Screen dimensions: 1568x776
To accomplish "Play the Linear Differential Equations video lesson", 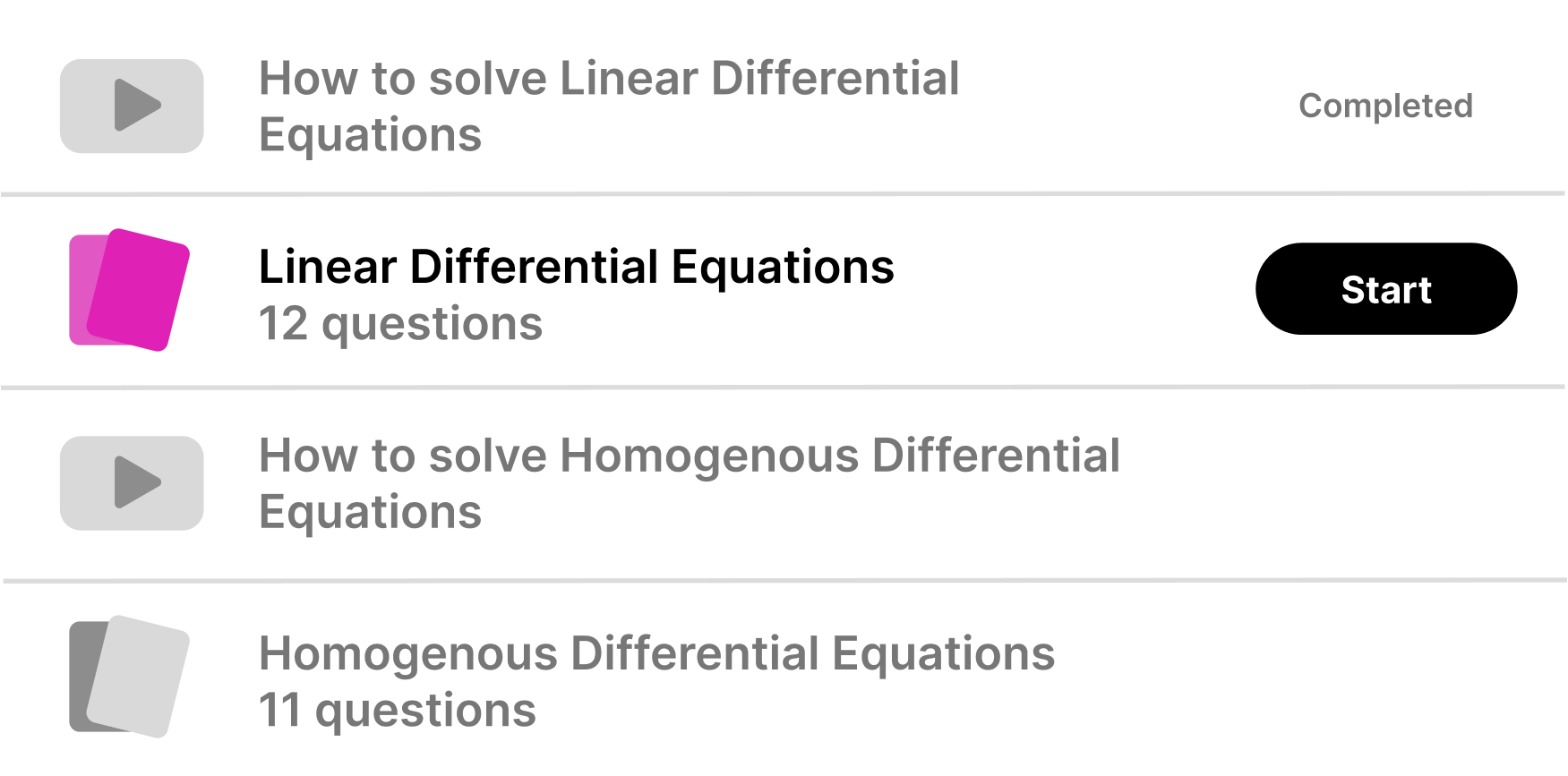I will 132,106.
